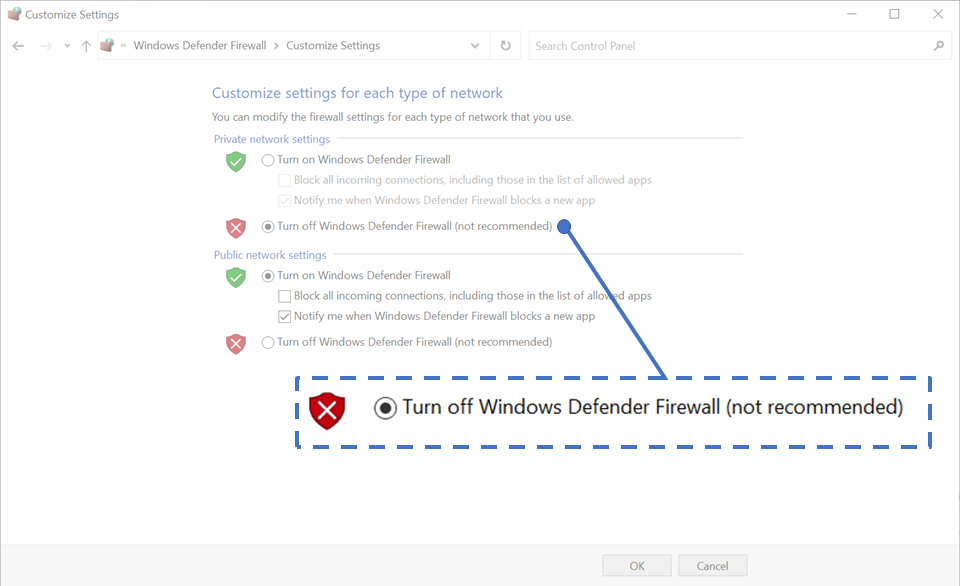The height and width of the screenshot is (586, 960).
Task: Click the Public network settings heading
Action: point(270,255)
